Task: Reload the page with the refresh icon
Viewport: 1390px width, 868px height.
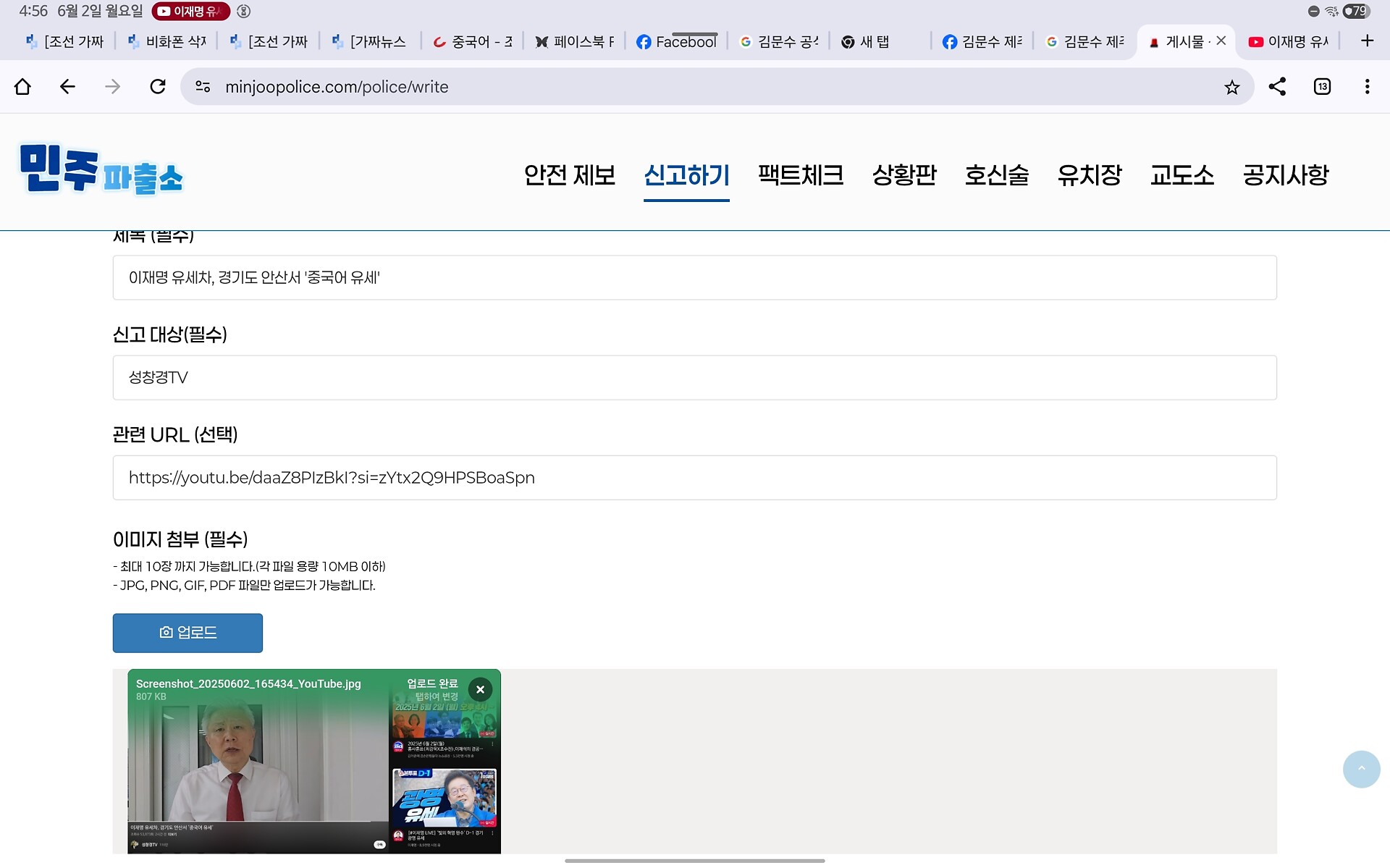Action: tap(158, 87)
